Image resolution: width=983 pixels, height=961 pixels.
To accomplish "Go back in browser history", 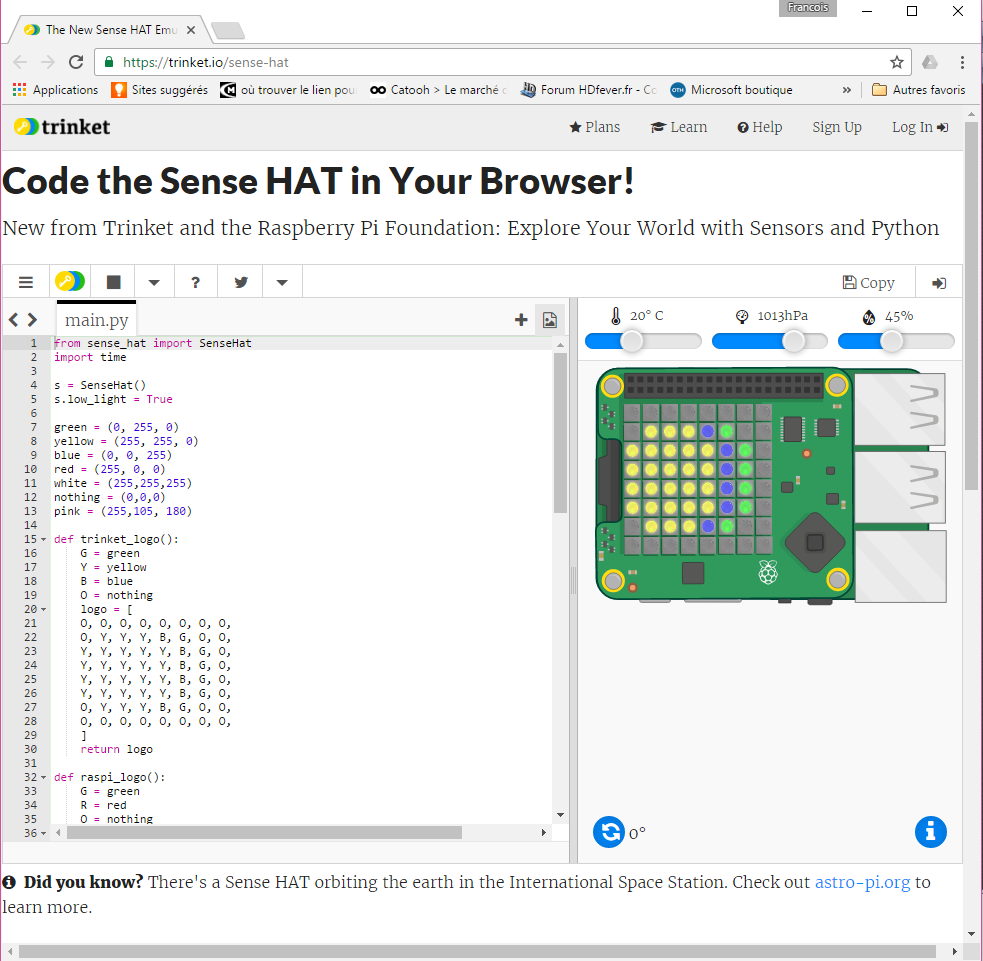I will 20,62.
